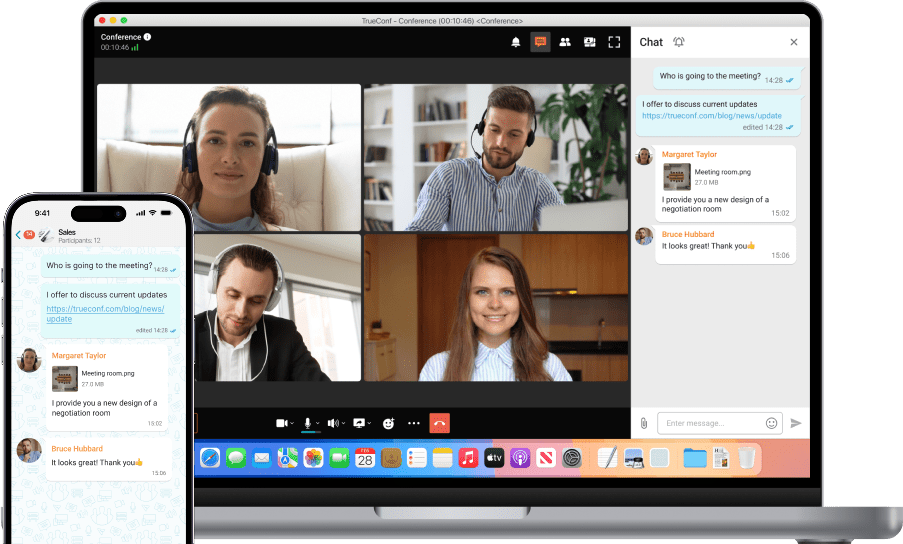This screenshot has height=544, width=903.
Task: Expand the speaker options dropdown arrow
Action: pos(345,424)
